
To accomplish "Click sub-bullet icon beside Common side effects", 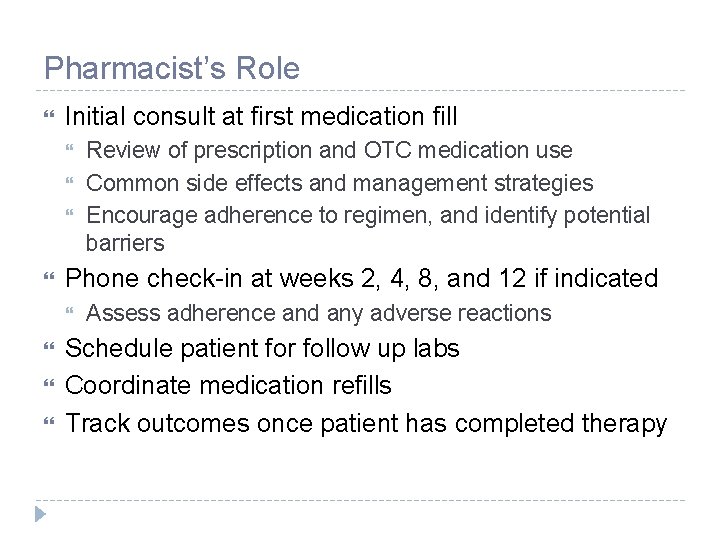I will click(x=69, y=181).
